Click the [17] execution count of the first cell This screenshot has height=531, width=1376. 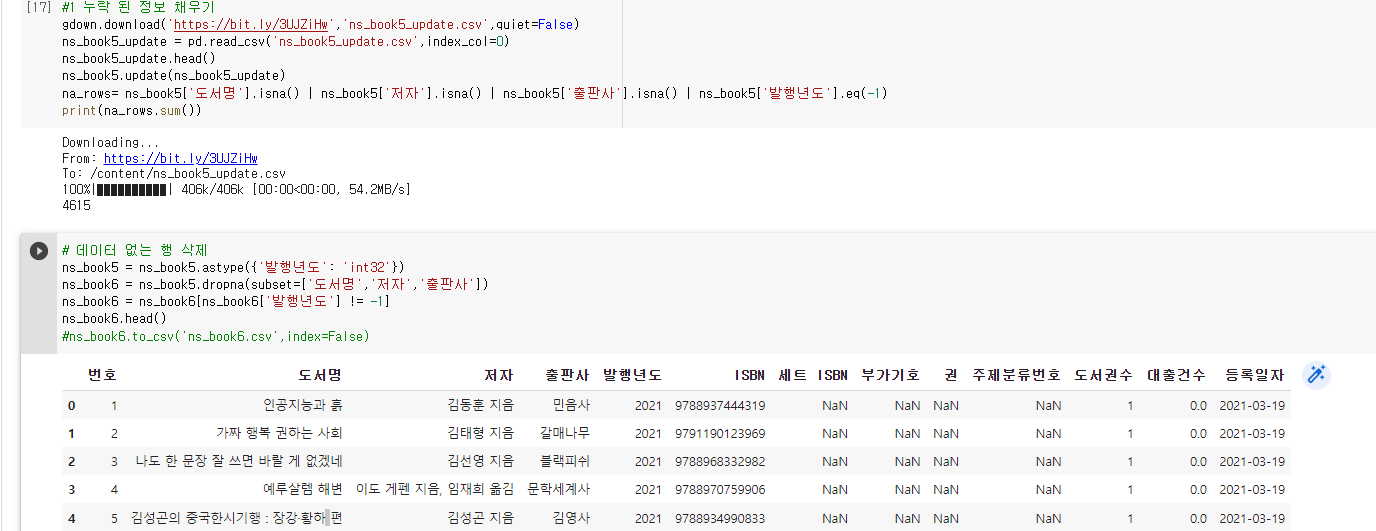click(x=39, y=6)
